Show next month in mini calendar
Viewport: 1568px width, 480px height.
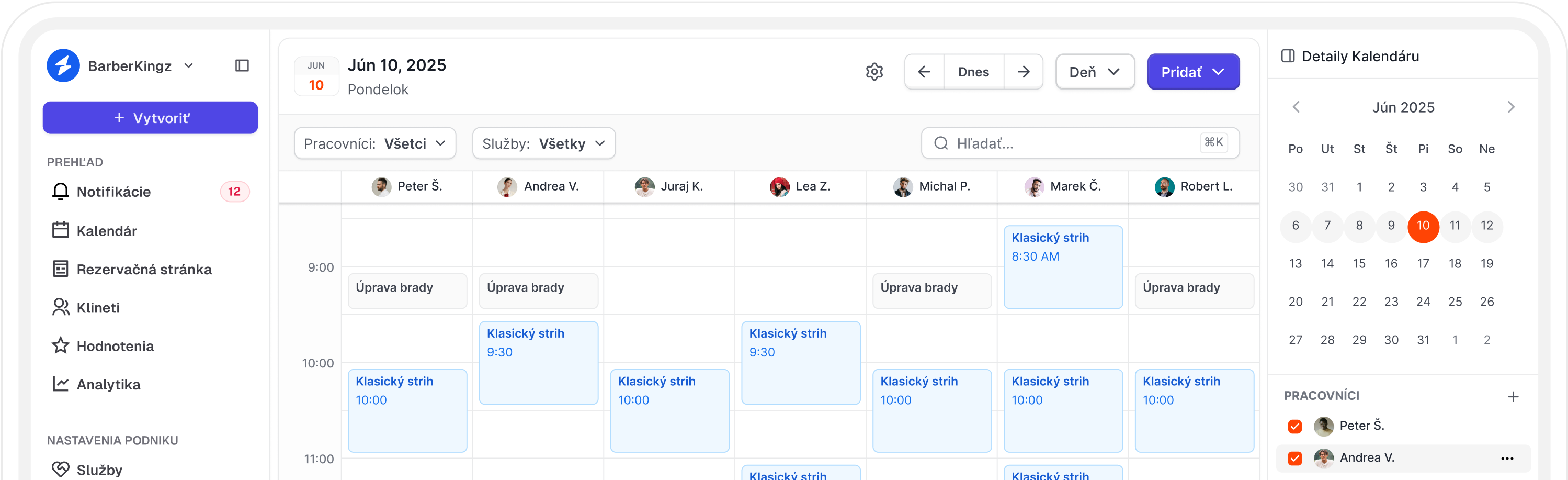coord(1511,107)
